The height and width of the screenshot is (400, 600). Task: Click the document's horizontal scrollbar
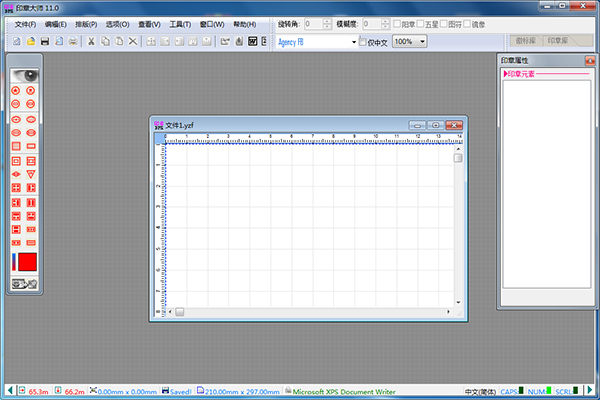(x=310, y=312)
